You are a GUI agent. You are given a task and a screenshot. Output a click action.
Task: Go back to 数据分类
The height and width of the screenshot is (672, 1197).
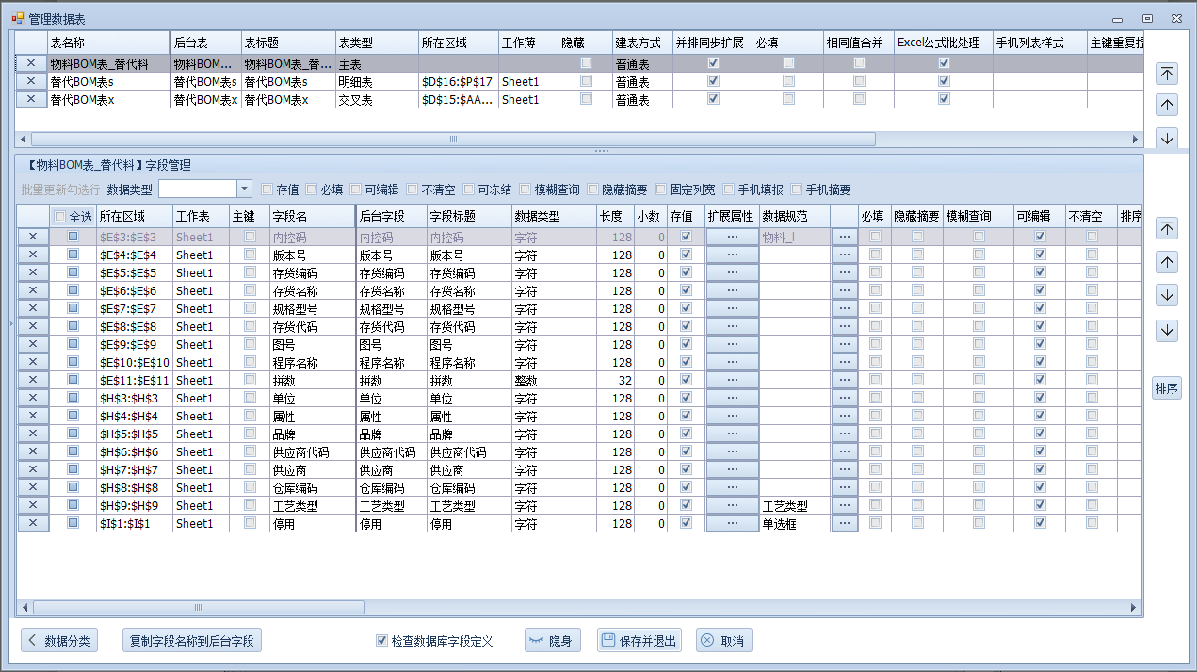click(x=60, y=641)
